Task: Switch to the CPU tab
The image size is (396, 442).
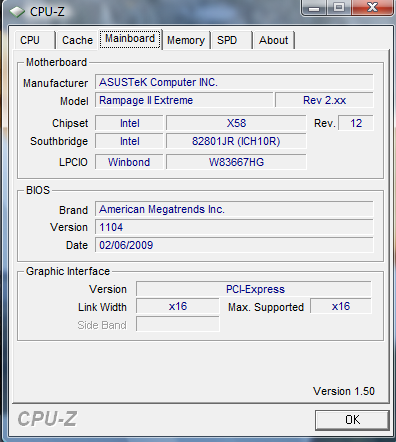Action: click(x=34, y=40)
